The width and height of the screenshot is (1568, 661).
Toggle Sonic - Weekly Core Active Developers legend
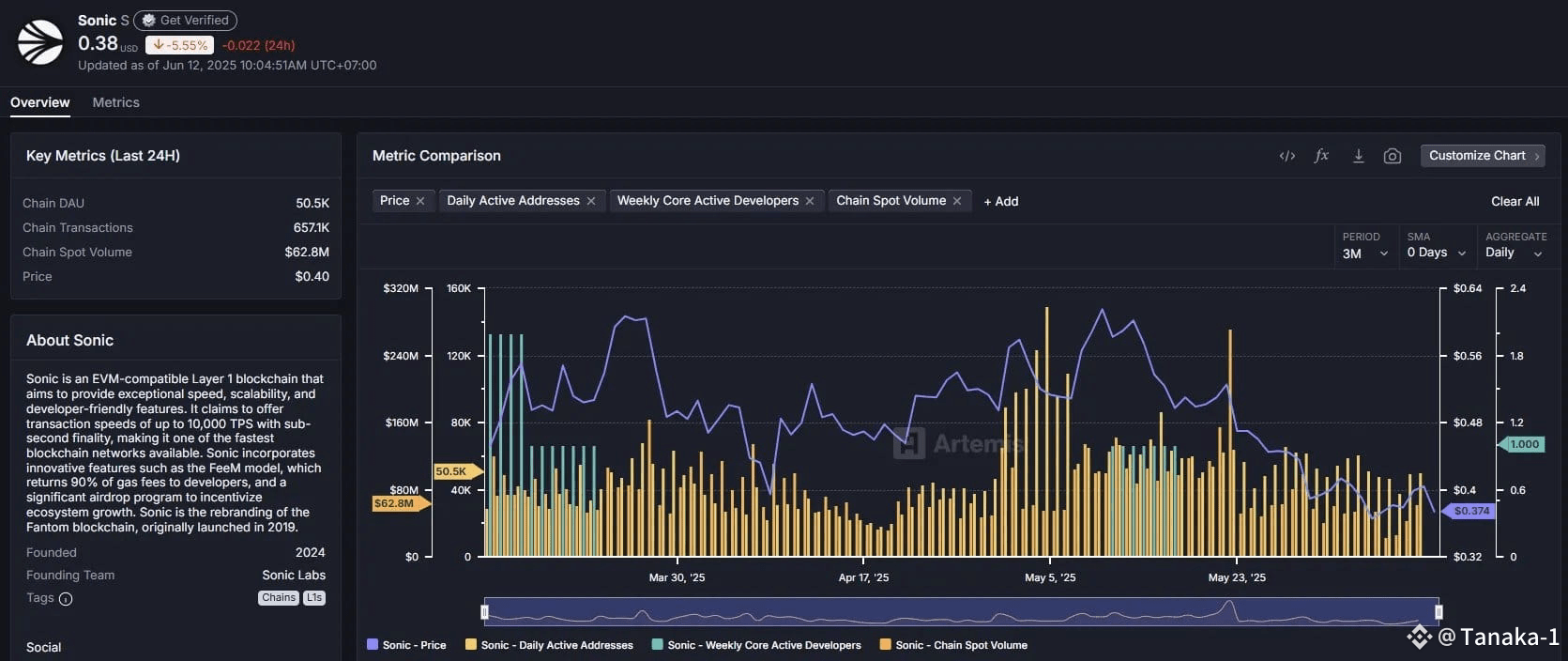tap(756, 645)
